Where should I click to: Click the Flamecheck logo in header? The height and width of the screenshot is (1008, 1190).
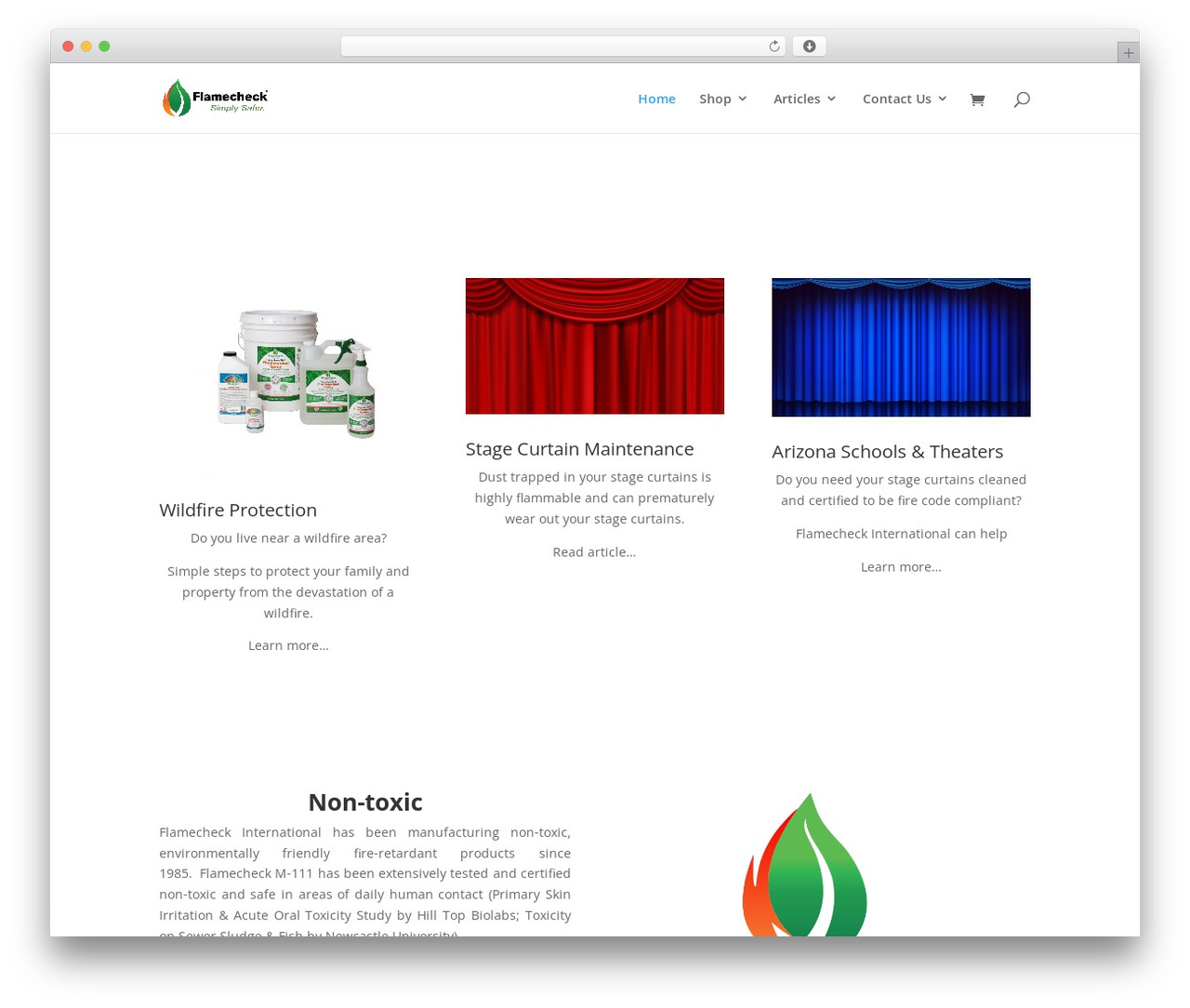coord(215,98)
